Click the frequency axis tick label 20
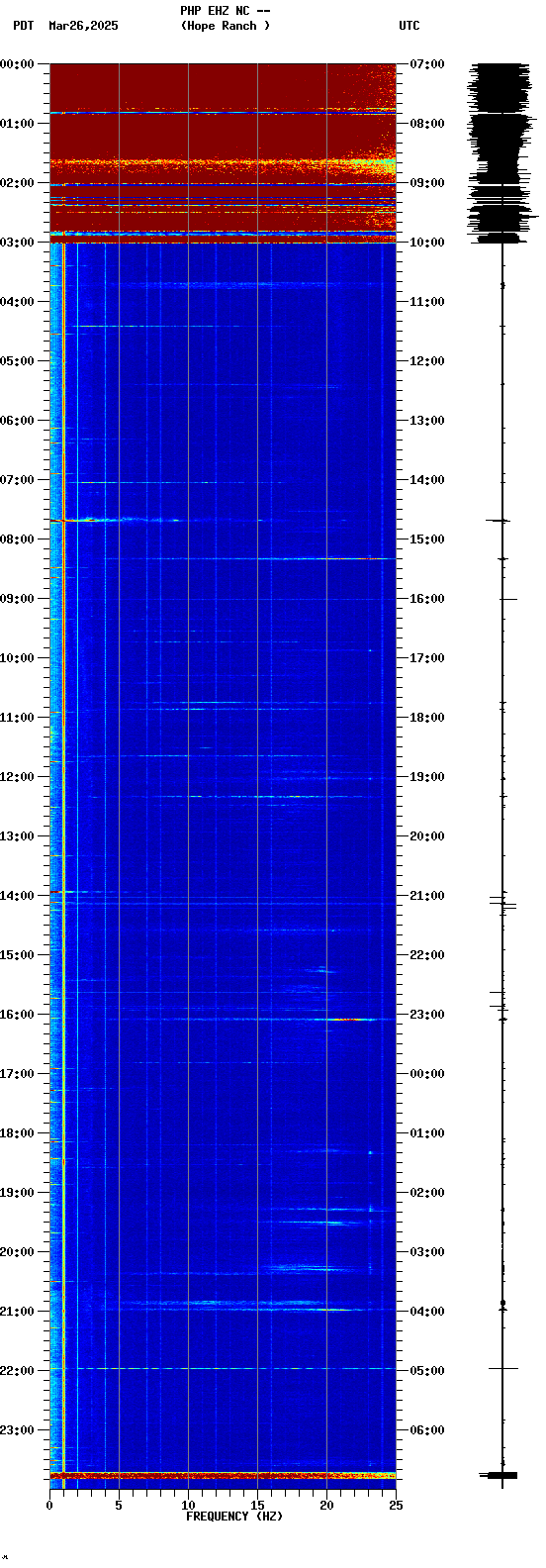Screen dimensions: 546x1568 click(x=326, y=1506)
